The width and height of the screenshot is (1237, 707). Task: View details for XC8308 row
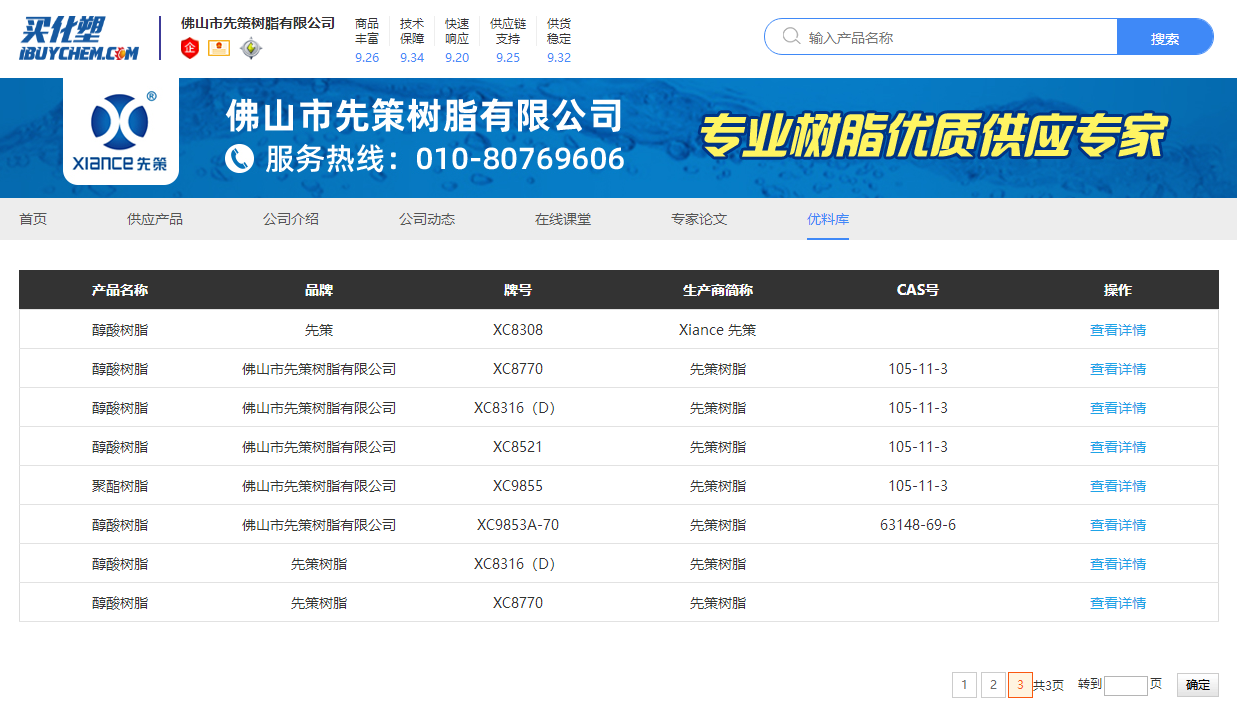coord(1118,330)
